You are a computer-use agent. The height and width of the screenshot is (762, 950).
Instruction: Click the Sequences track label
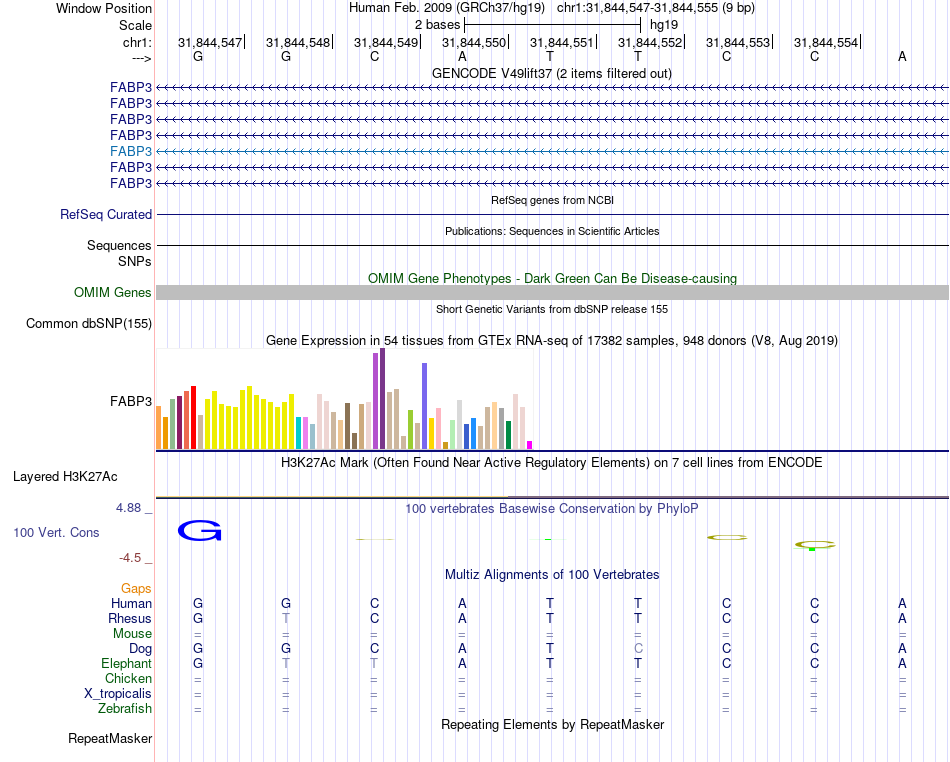[119, 245]
